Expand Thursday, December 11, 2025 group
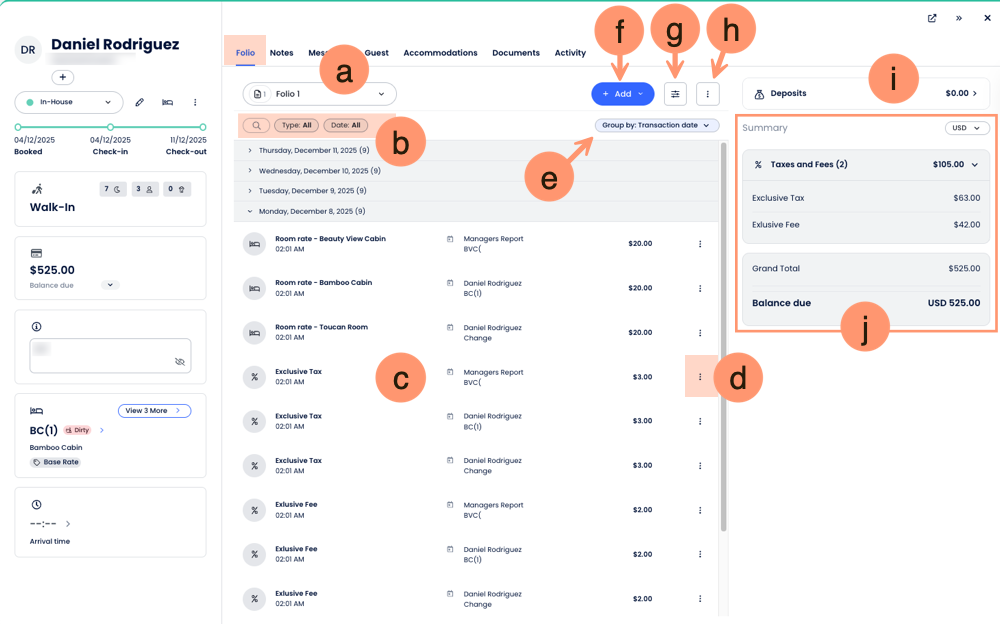The image size is (1000, 624). coord(250,150)
